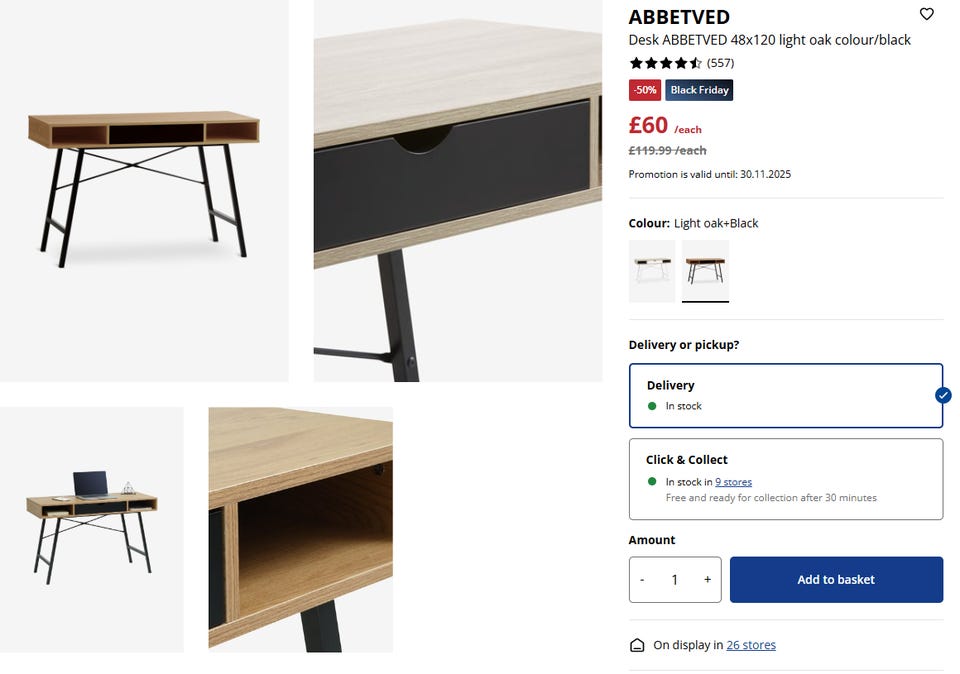The image size is (960, 674).
Task: Add desk to basket
Action: pos(836,579)
